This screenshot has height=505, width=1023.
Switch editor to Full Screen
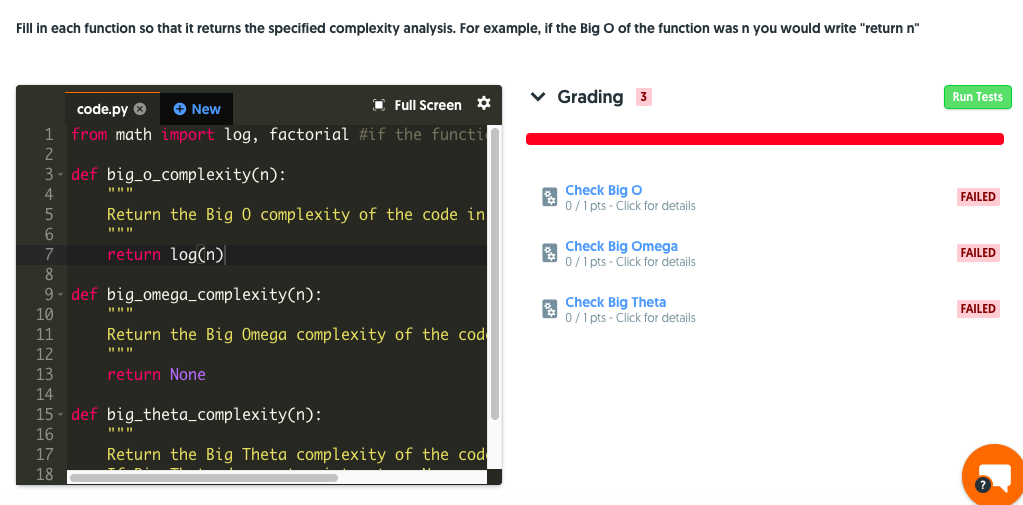click(417, 105)
